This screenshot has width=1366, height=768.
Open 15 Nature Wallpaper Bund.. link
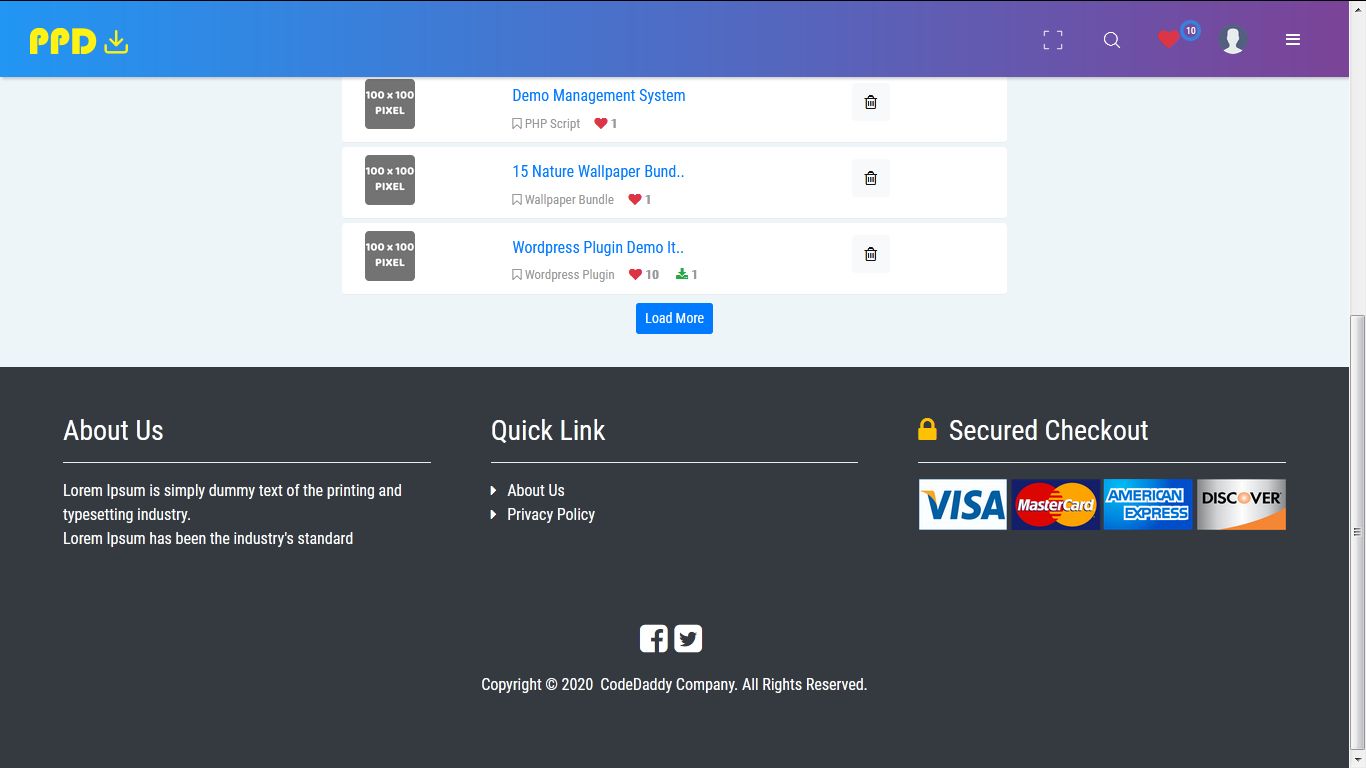[x=598, y=172]
